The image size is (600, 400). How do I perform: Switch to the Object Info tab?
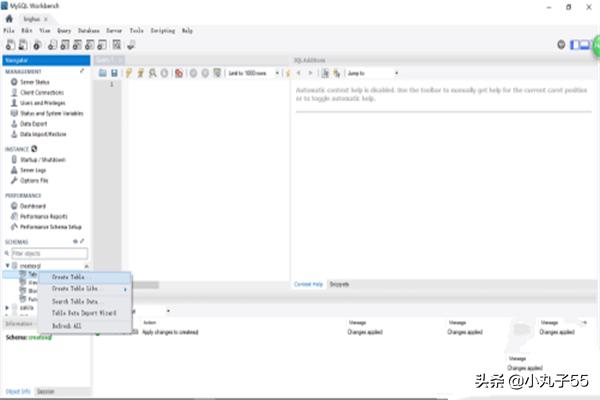18,391
